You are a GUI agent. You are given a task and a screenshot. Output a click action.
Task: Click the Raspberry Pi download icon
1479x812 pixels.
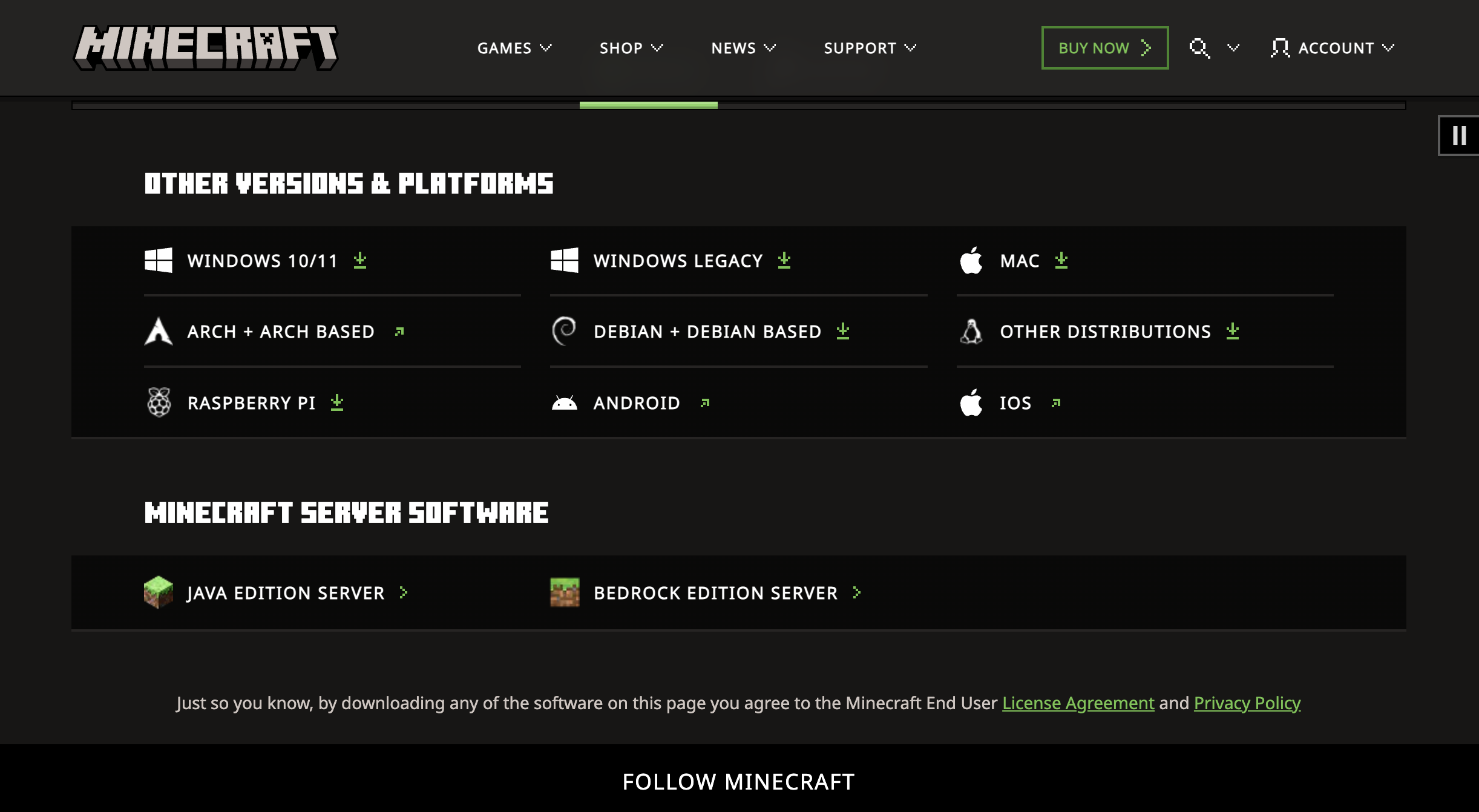[337, 402]
